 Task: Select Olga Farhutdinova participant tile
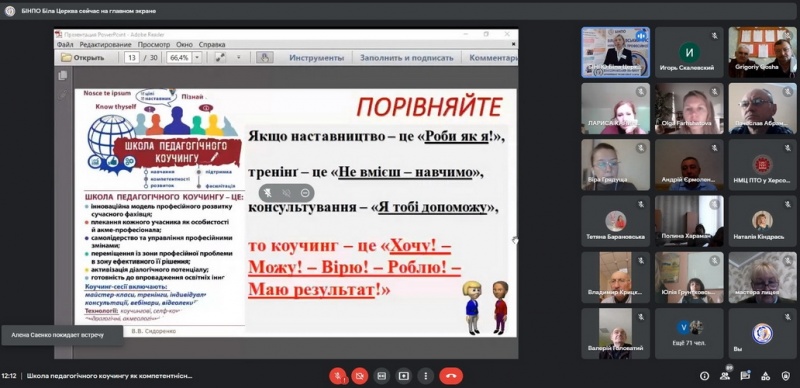689,108
